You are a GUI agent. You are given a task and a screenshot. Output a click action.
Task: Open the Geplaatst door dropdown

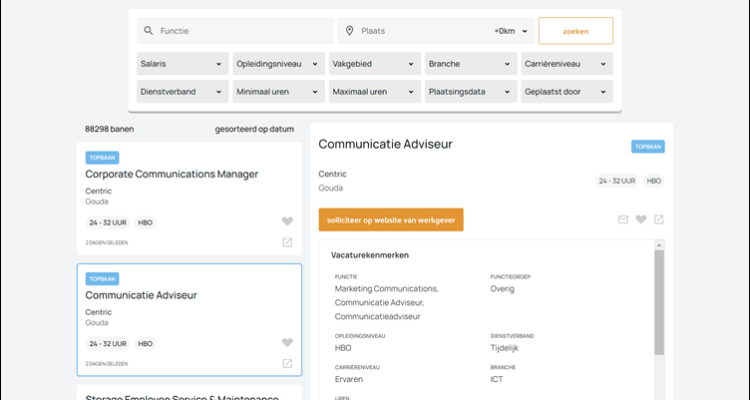565,91
